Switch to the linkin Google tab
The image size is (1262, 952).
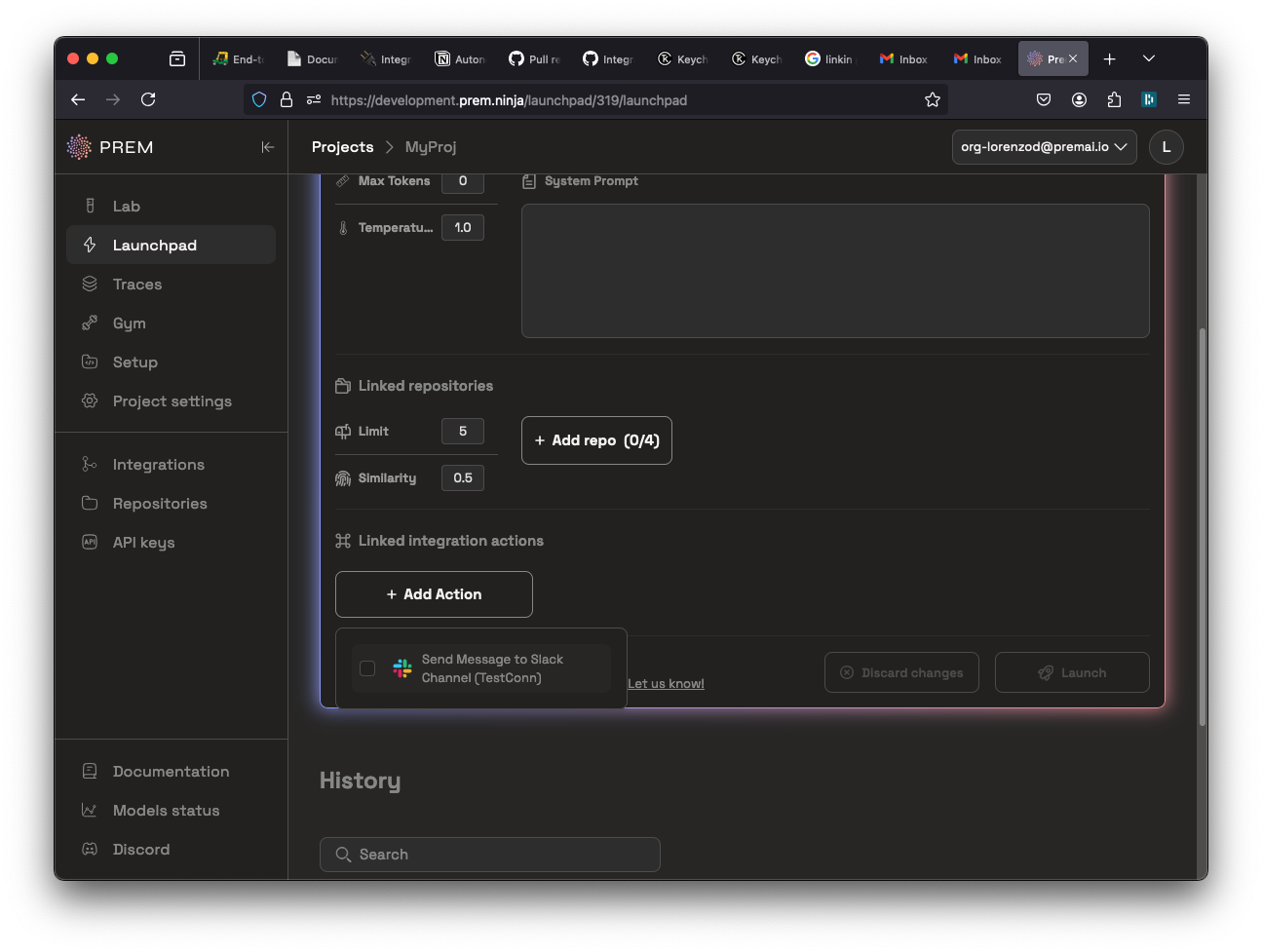[x=830, y=59]
